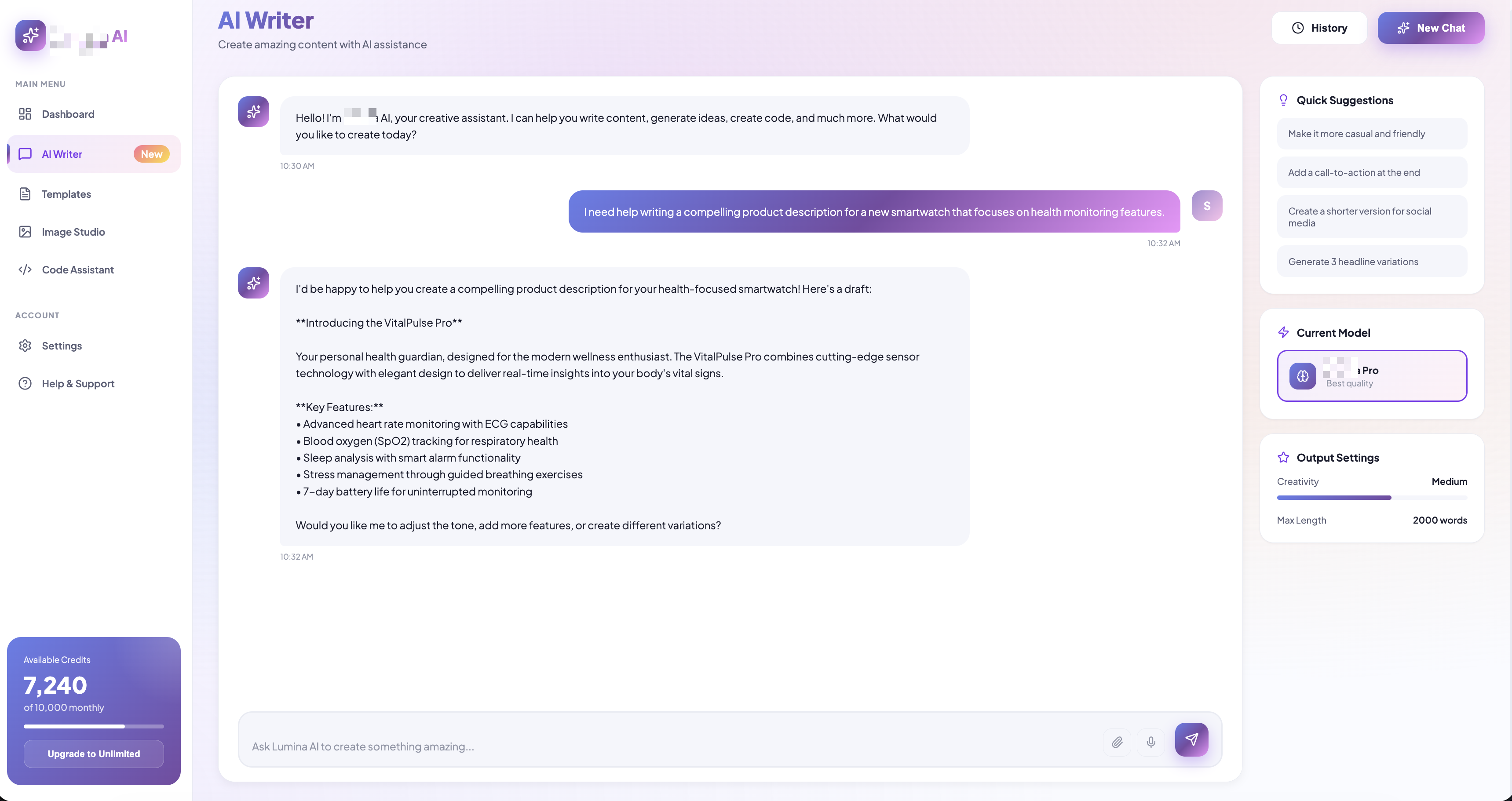Adjust the Creativity slider bar
This screenshot has height=801, width=1512.
[1372, 498]
